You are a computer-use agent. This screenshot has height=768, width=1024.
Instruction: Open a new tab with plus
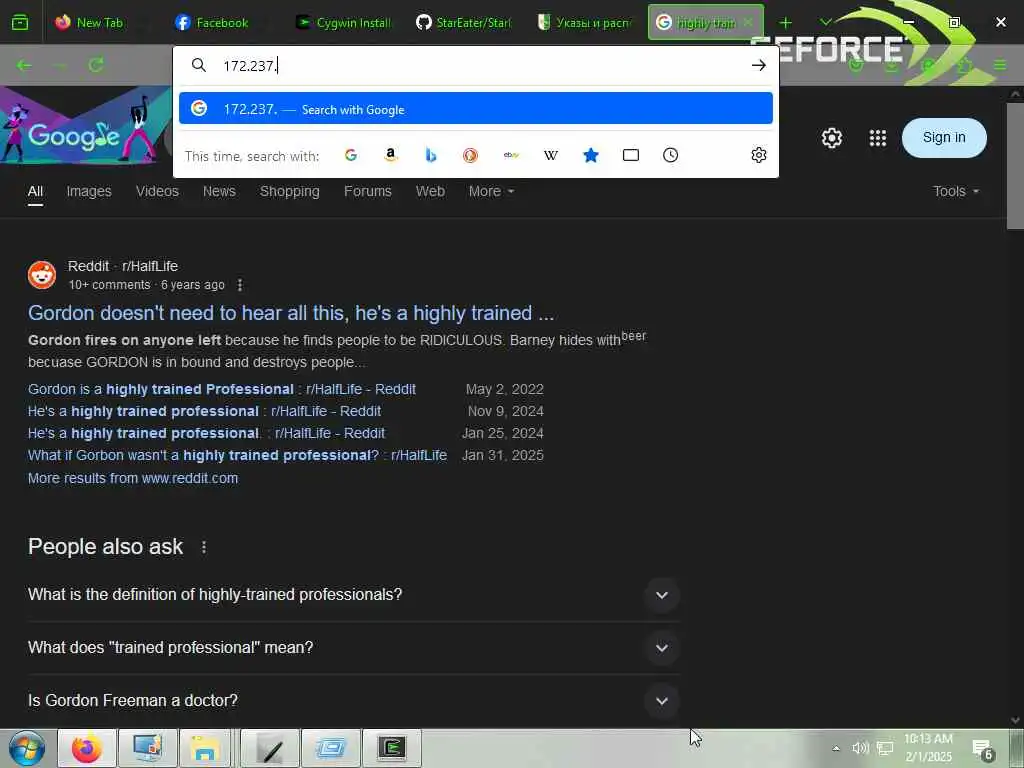coord(786,23)
